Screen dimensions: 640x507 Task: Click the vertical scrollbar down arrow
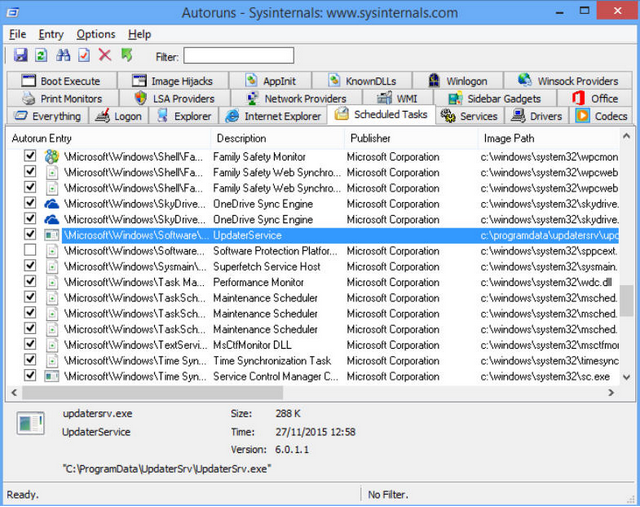[626, 378]
